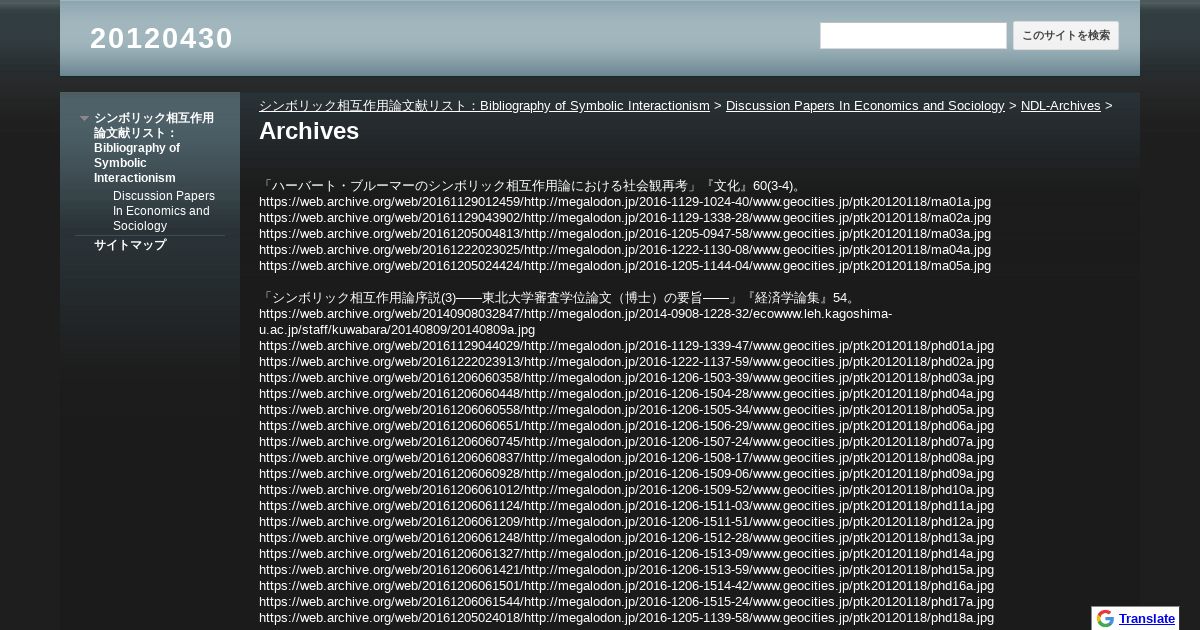The height and width of the screenshot is (630, 1200).
Task: Select the シンボリック相互作用論序説(3) title line
Action: pyautogui.click(x=558, y=298)
